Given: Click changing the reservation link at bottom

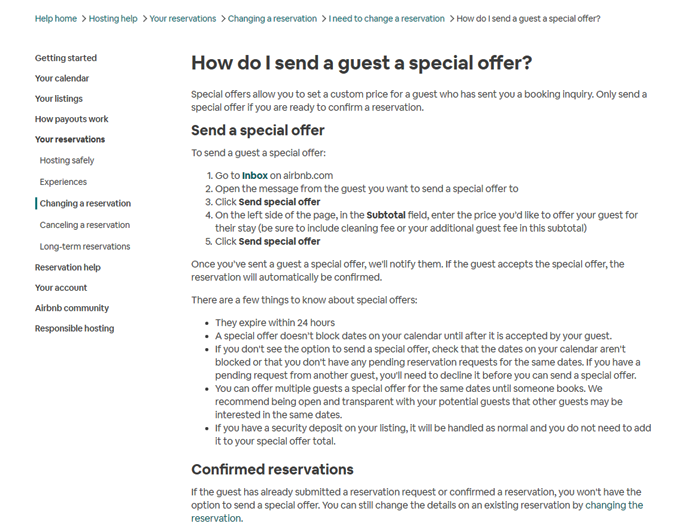Looking at the screenshot, I should pos(615,505).
